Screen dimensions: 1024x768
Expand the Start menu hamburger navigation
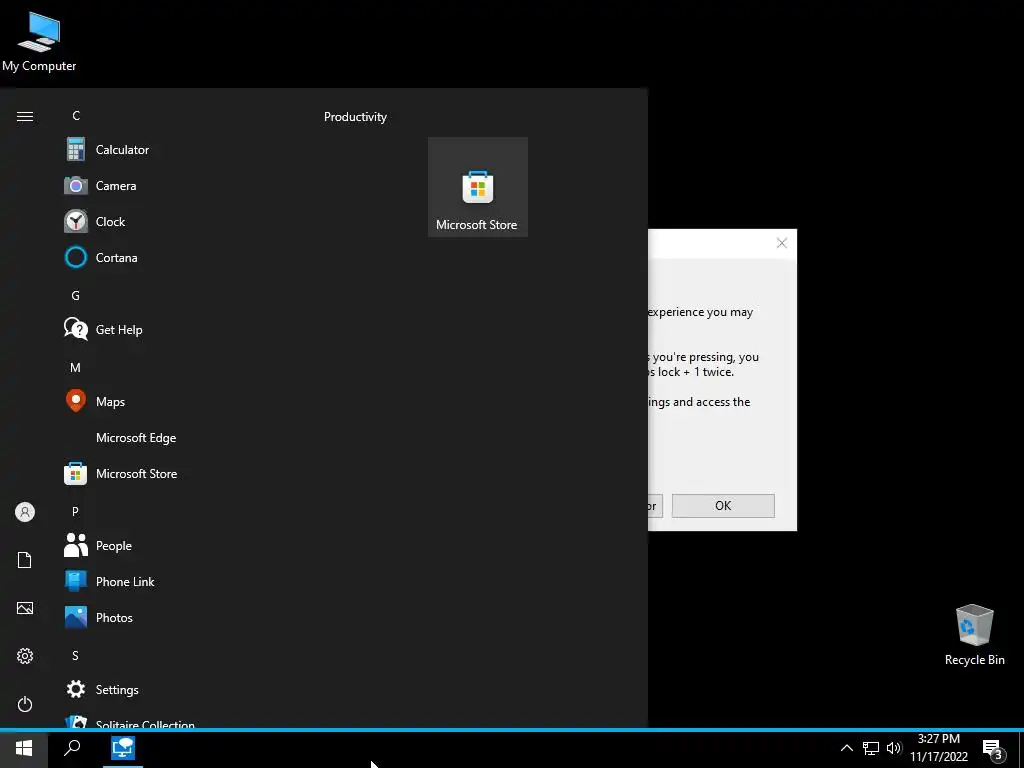click(25, 116)
